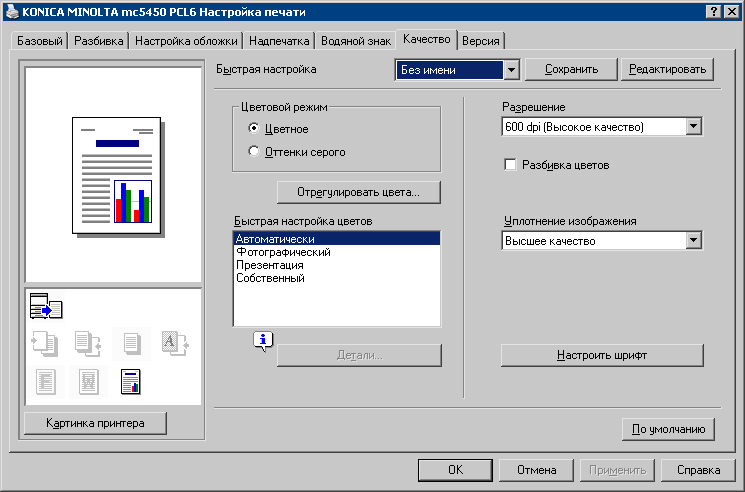Open the Версия tab
The height and width of the screenshot is (492, 745).
pos(480,41)
